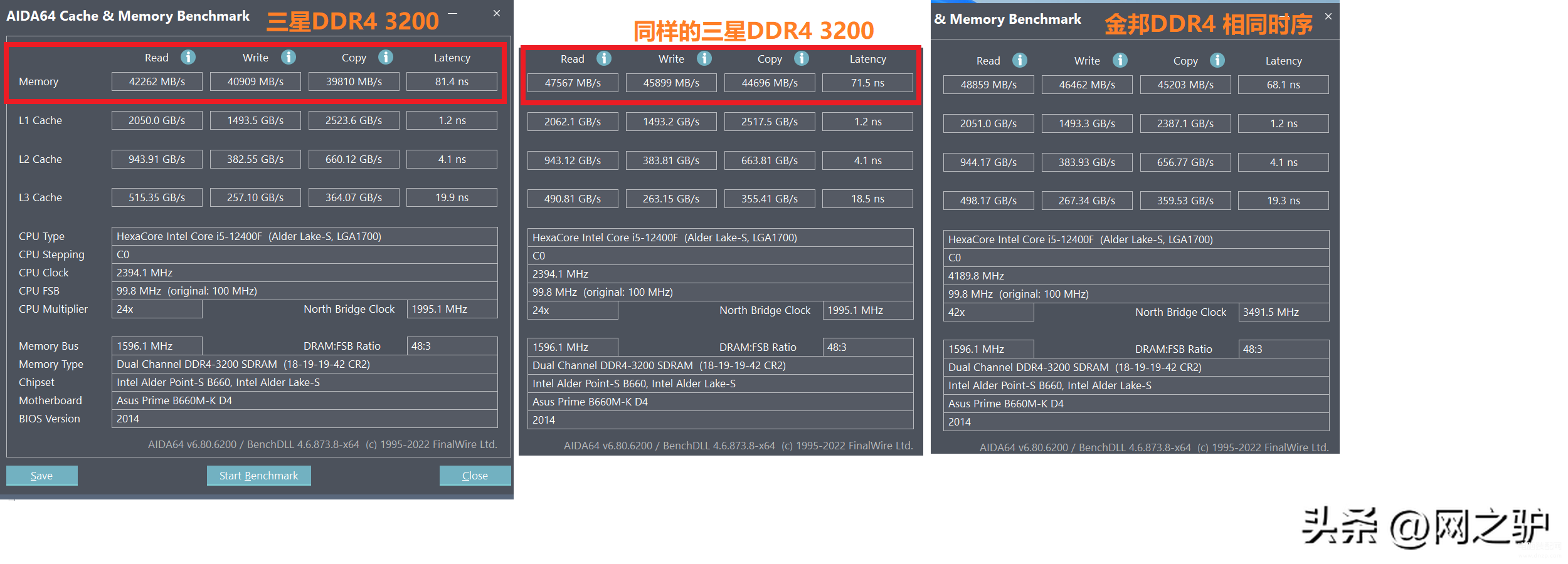The height and width of the screenshot is (564, 1568).
Task: Click Read info icon in left window
Action: pos(188,57)
